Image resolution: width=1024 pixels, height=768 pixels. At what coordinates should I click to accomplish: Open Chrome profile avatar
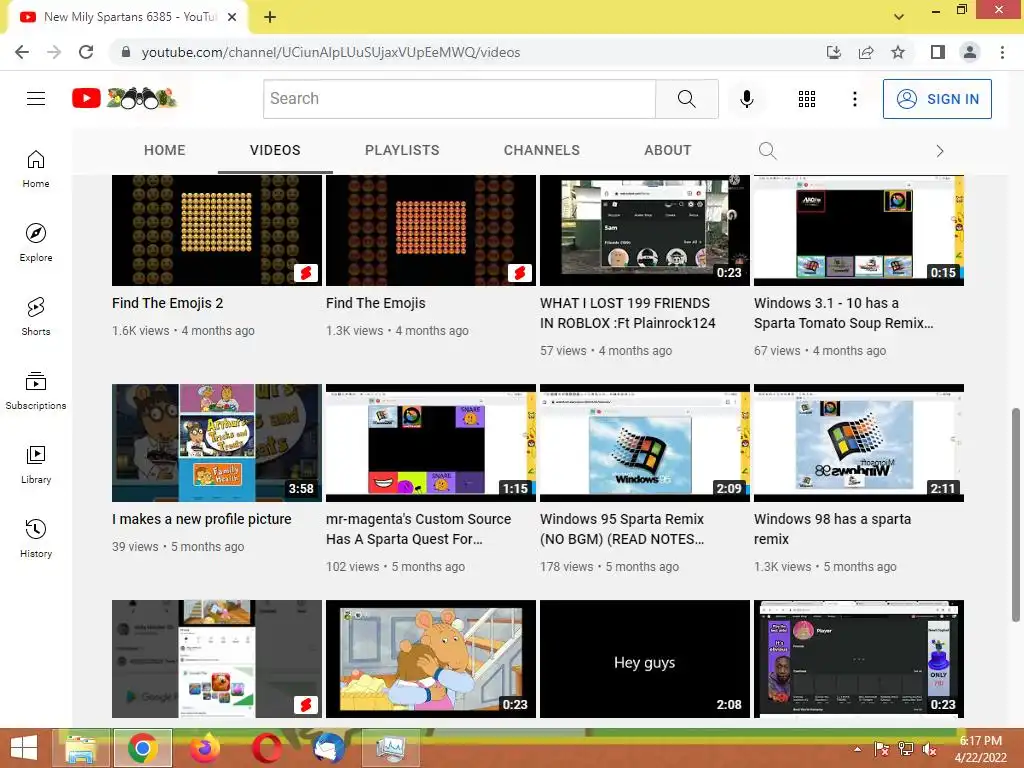pyautogui.click(x=970, y=52)
